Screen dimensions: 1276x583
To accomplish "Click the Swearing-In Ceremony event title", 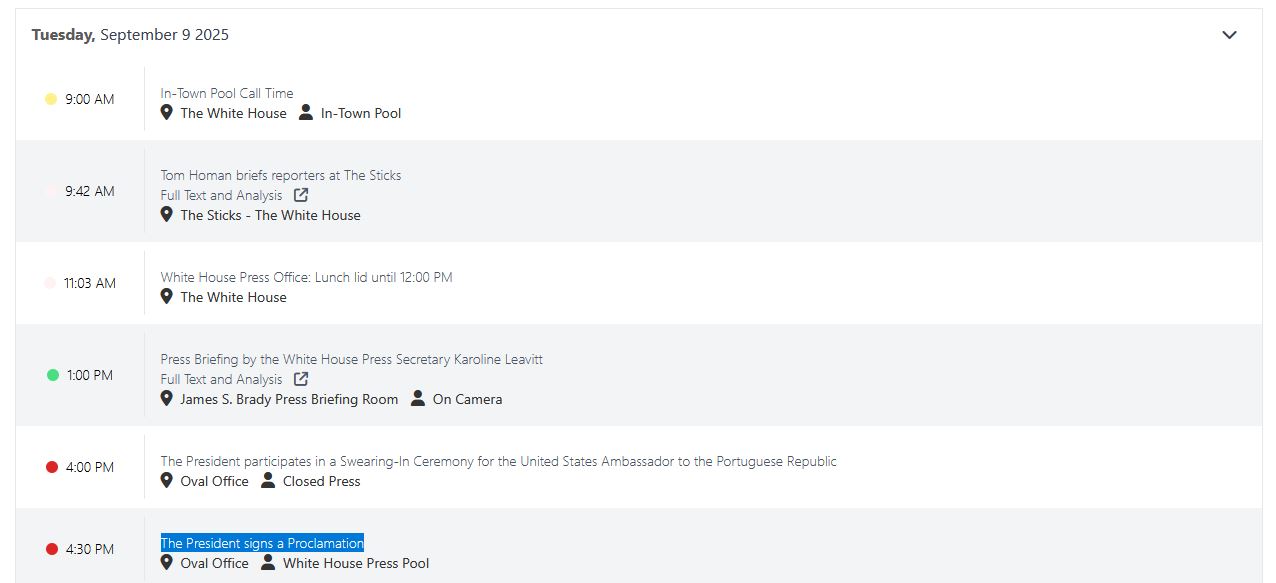I will point(499,461).
